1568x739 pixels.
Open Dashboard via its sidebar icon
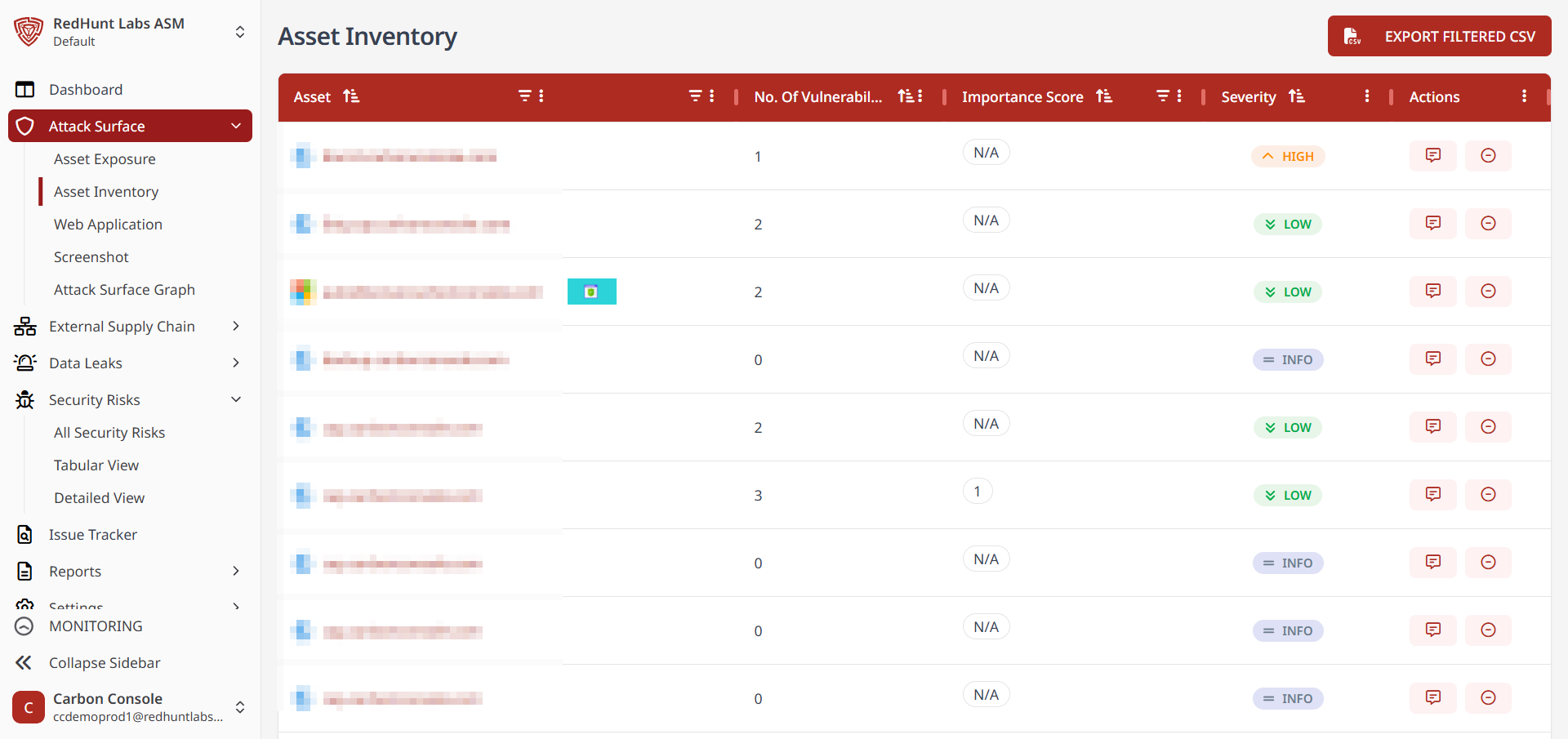coord(25,90)
